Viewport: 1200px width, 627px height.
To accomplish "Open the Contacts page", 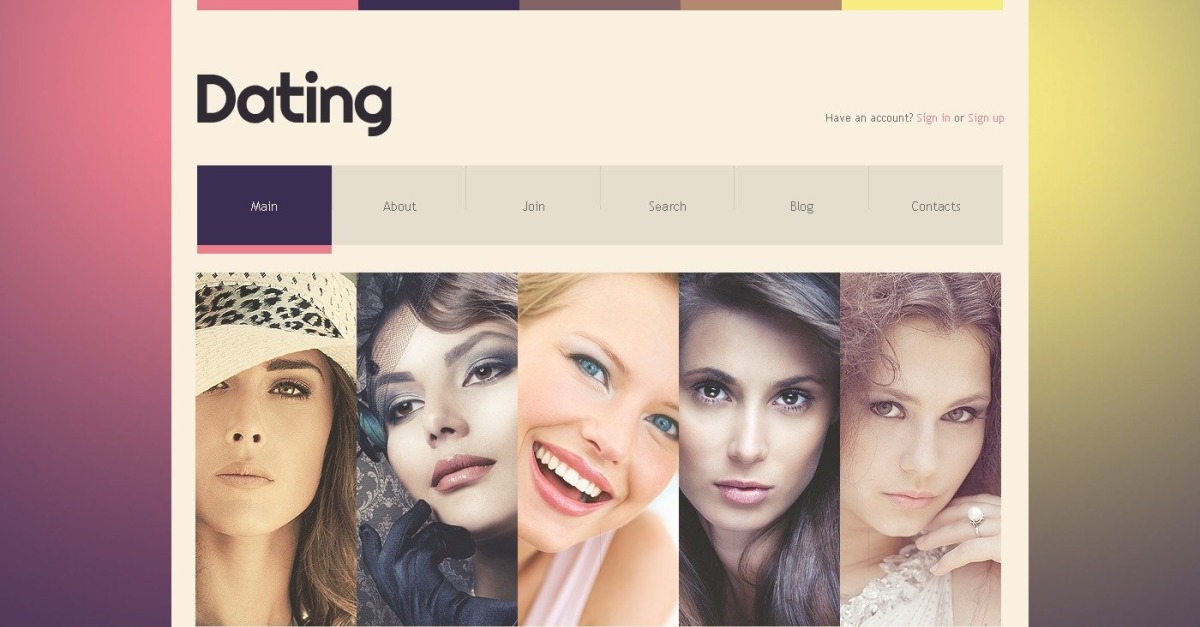I will (x=935, y=206).
